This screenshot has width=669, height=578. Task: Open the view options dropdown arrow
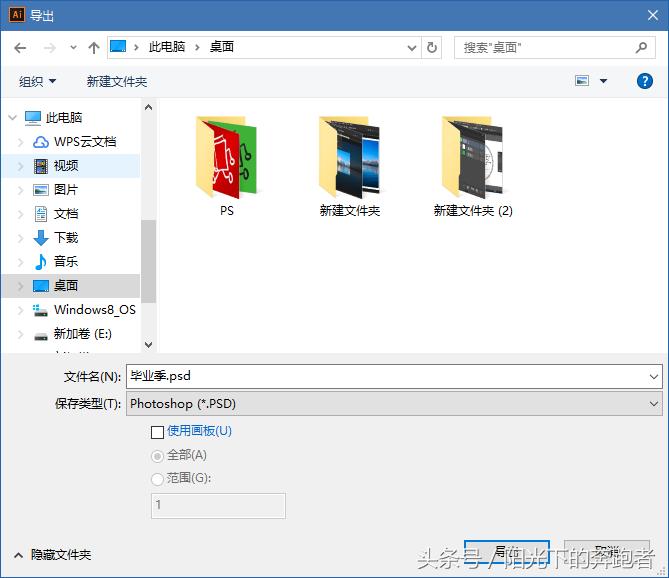click(x=603, y=81)
